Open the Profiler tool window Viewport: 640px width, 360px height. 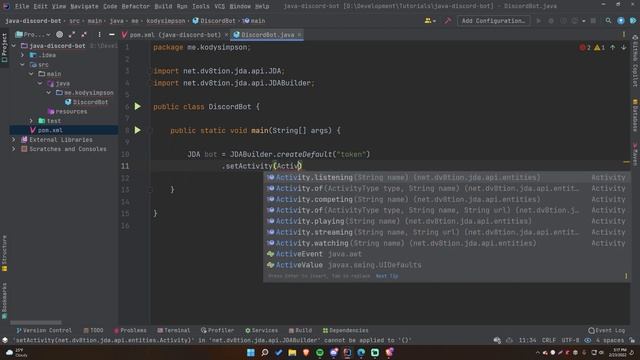218,330
